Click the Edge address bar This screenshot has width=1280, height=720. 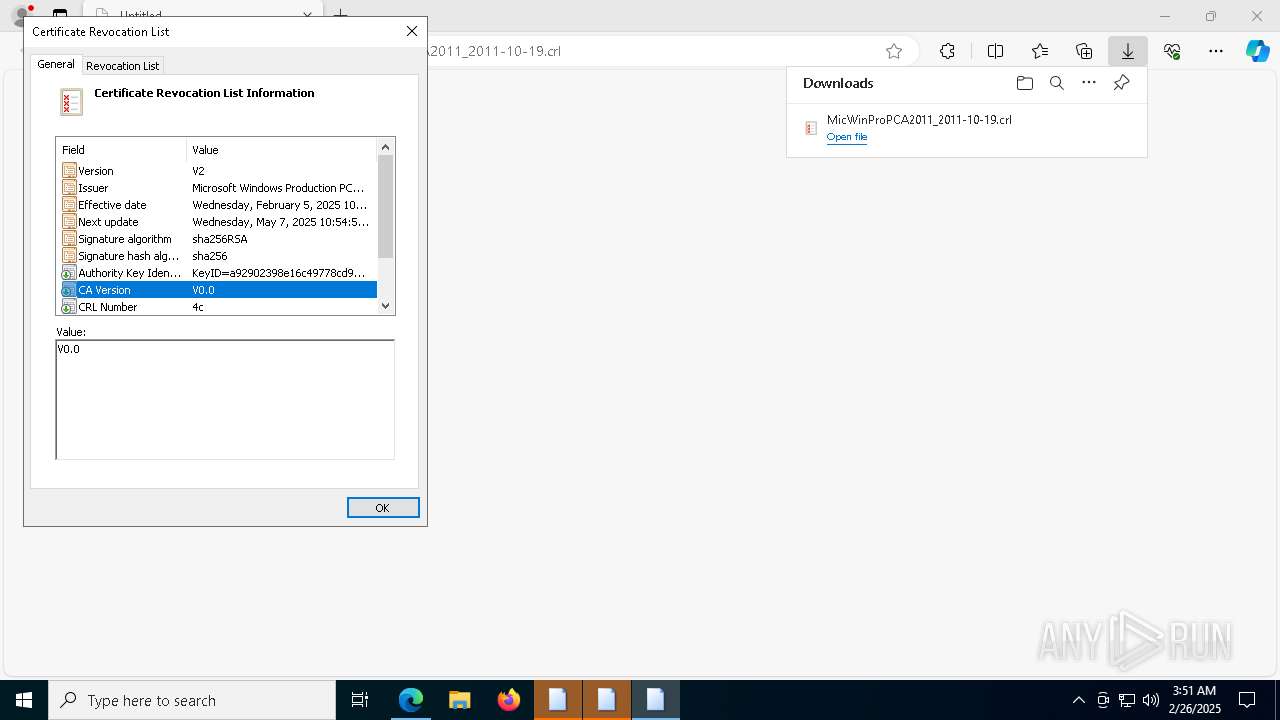click(x=650, y=51)
